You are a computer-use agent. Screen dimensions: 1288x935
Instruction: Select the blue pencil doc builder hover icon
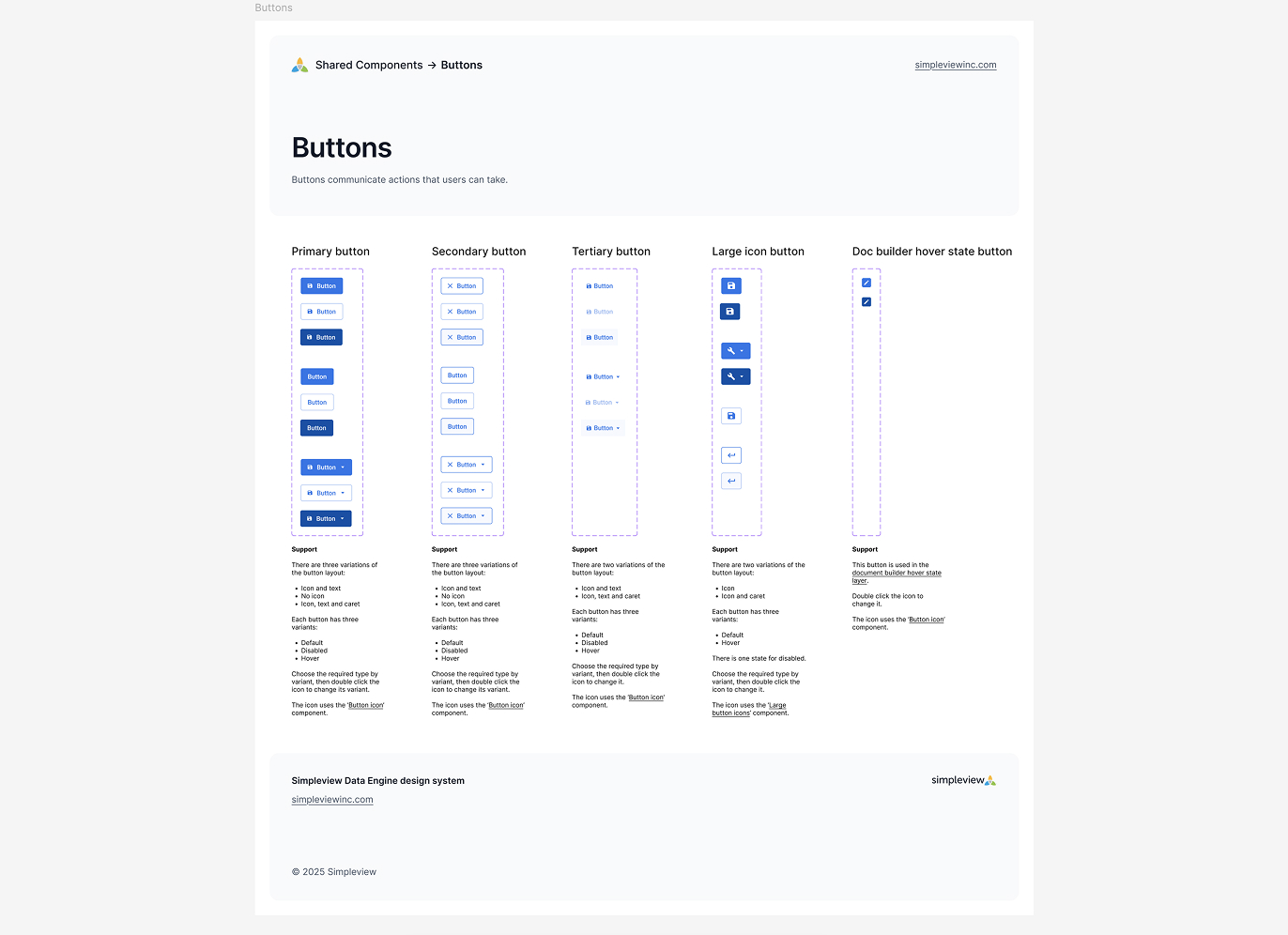pyautogui.click(x=866, y=282)
